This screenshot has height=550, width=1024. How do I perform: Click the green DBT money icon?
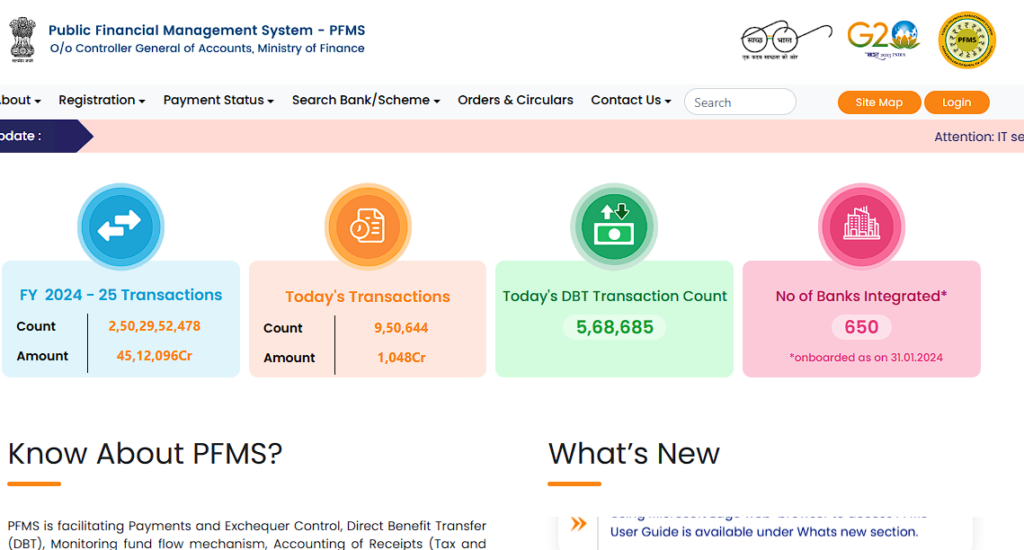tap(614, 227)
